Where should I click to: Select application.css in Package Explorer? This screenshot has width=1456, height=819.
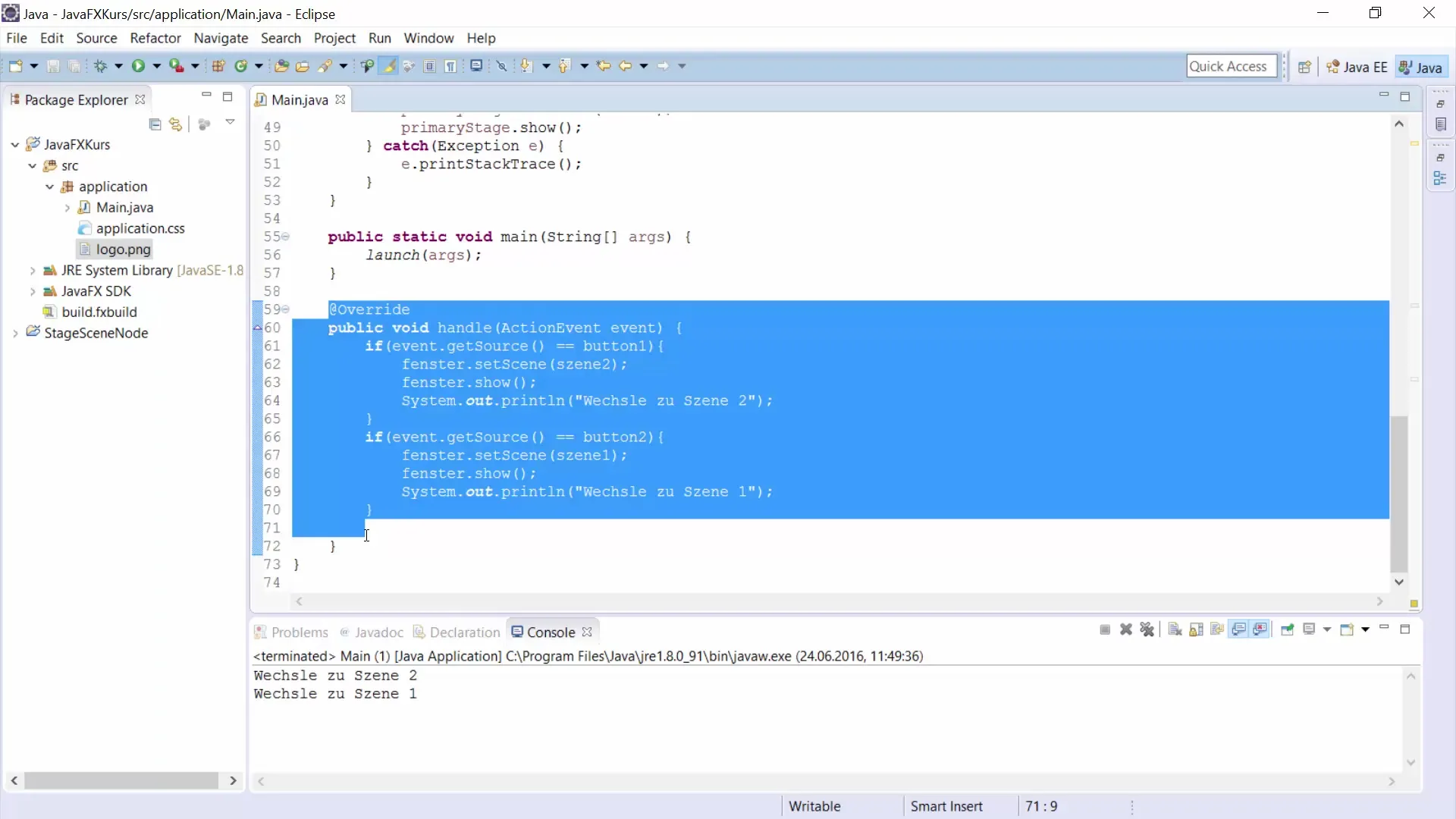tap(140, 228)
